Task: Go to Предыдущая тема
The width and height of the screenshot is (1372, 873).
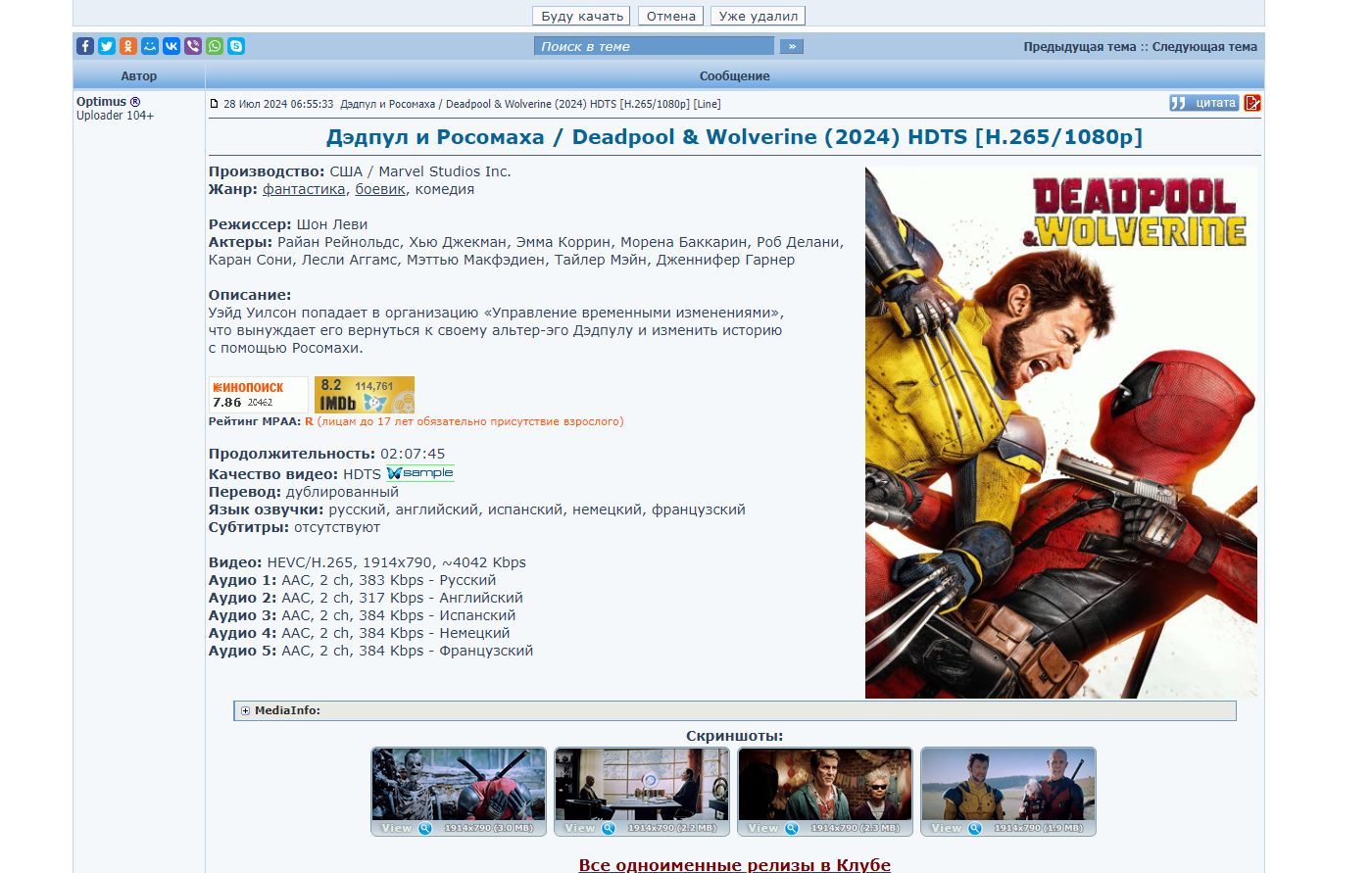Action: [1080, 46]
